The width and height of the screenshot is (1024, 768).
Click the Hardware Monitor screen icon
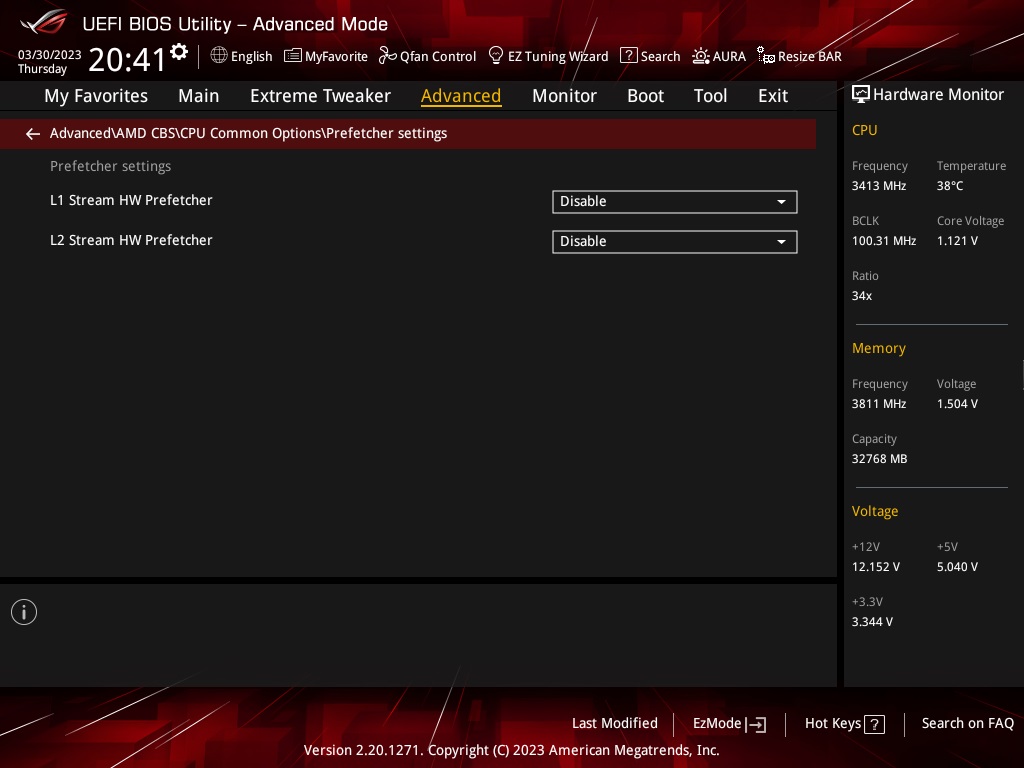pos(861,95)
